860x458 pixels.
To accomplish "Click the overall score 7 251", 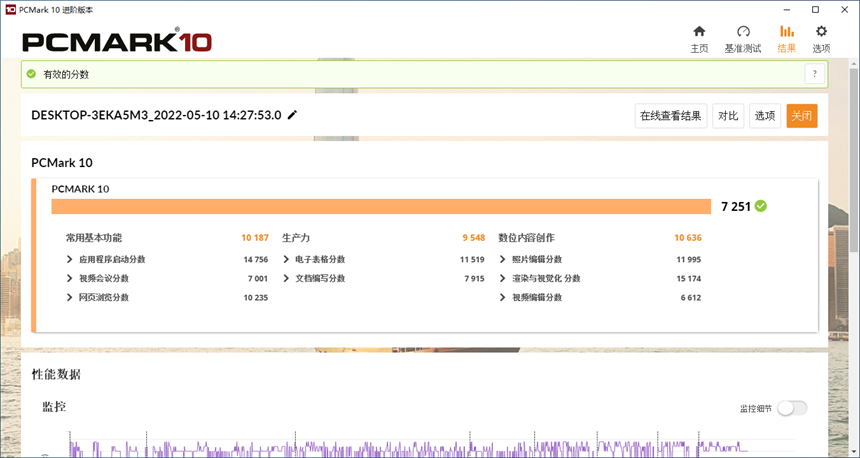I will pyautogui.click(x=736, y=206).
